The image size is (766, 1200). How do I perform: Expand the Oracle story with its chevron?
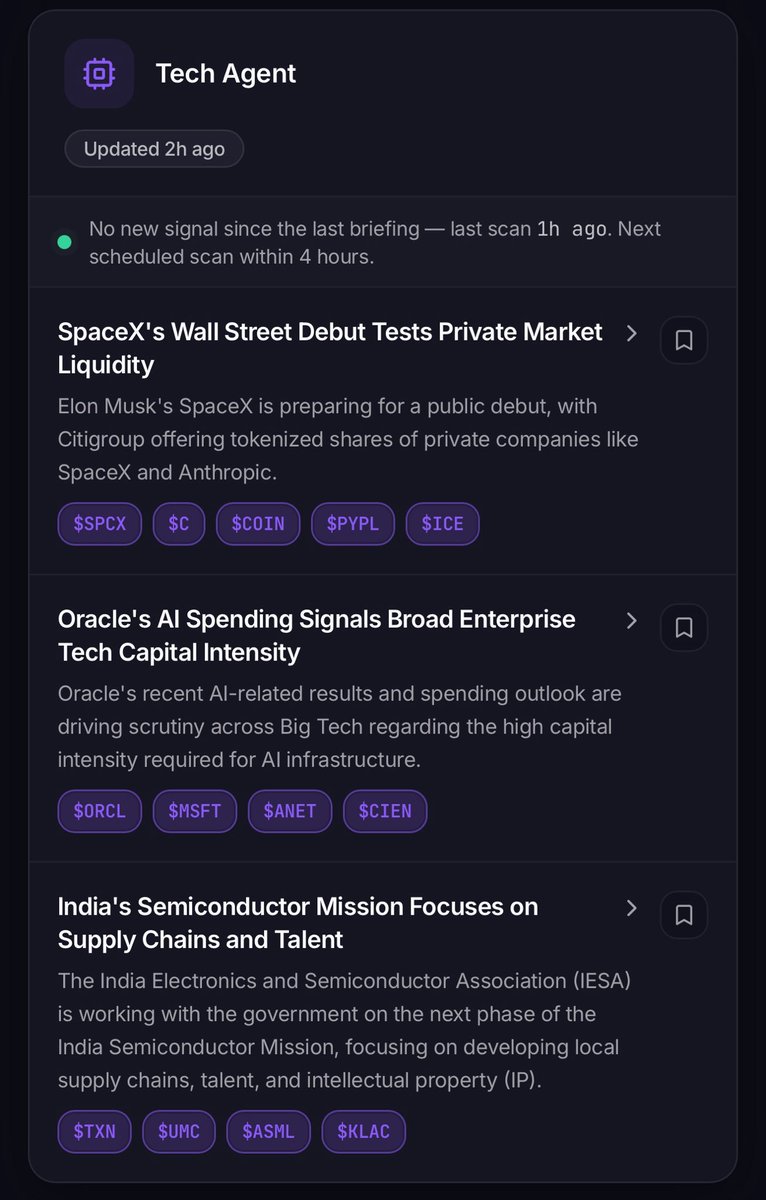point(631,620)
